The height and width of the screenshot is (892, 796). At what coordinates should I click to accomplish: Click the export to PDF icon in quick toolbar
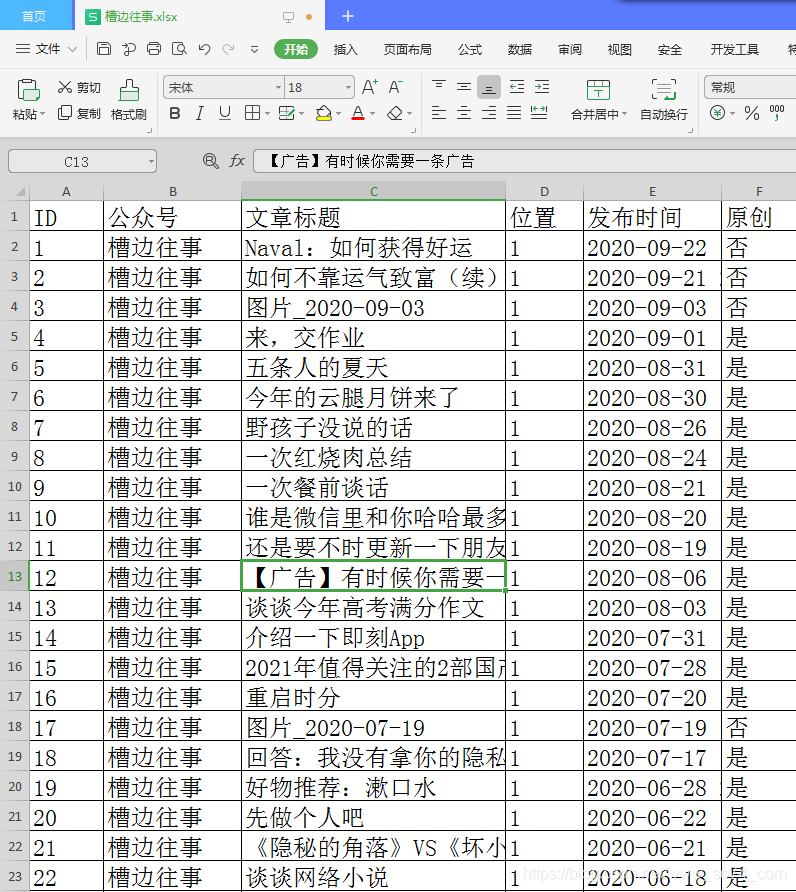tap(129, 49)
